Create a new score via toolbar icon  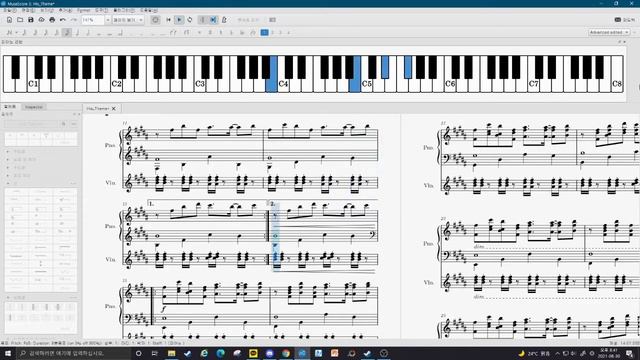9,20
